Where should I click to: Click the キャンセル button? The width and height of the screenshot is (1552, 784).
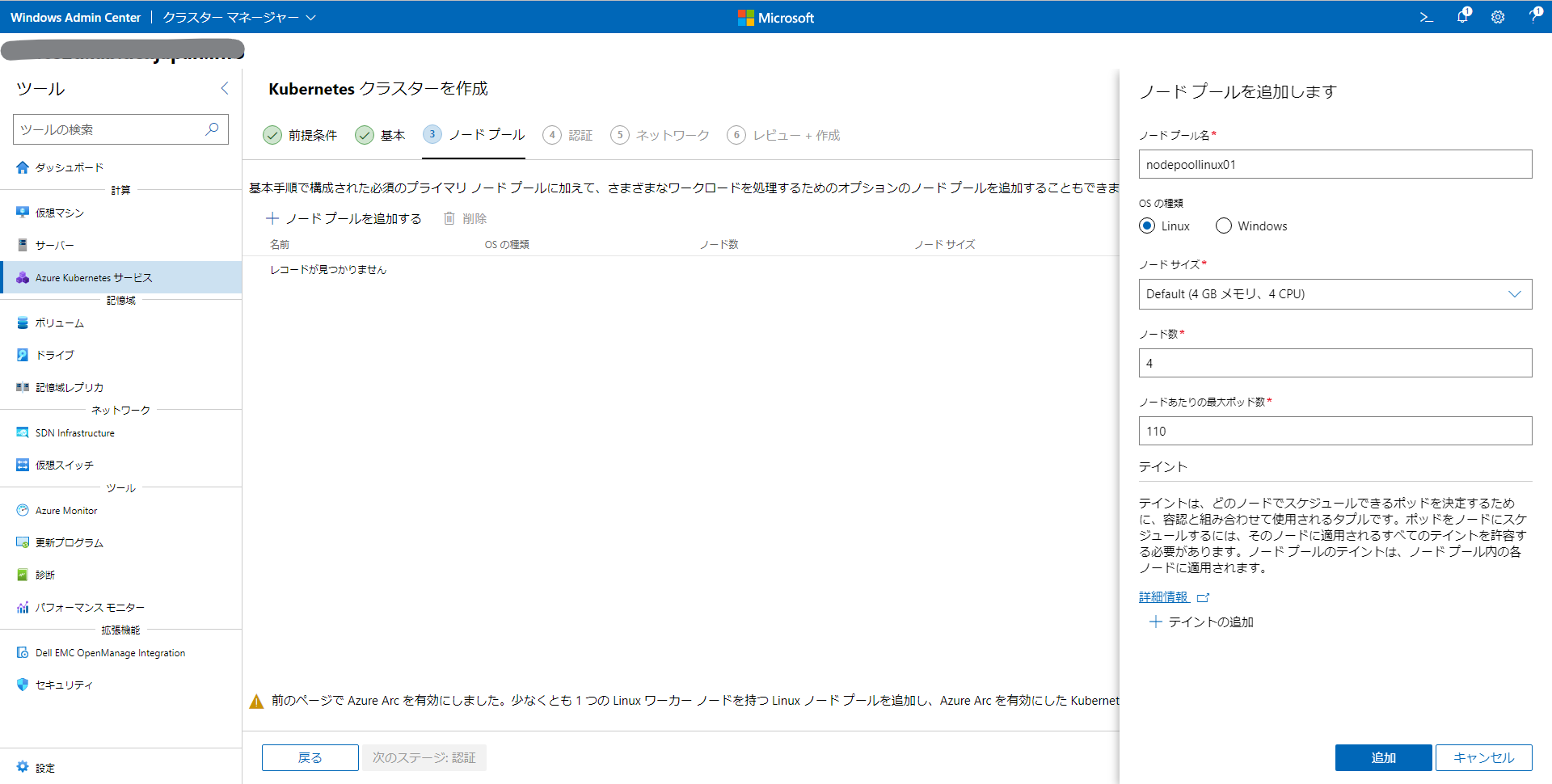[1484, 757]
